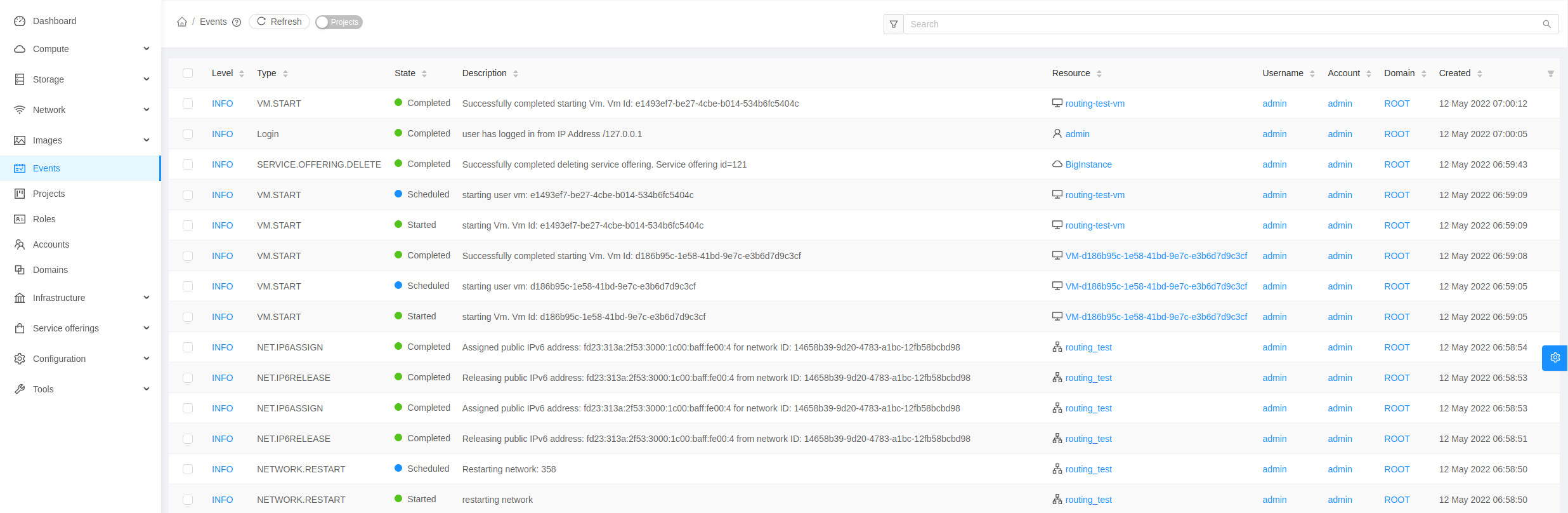The width and height of the screenshot is (1568, 513).
Task: Open Accounts in the sidebar
Action: click(81, 244)
